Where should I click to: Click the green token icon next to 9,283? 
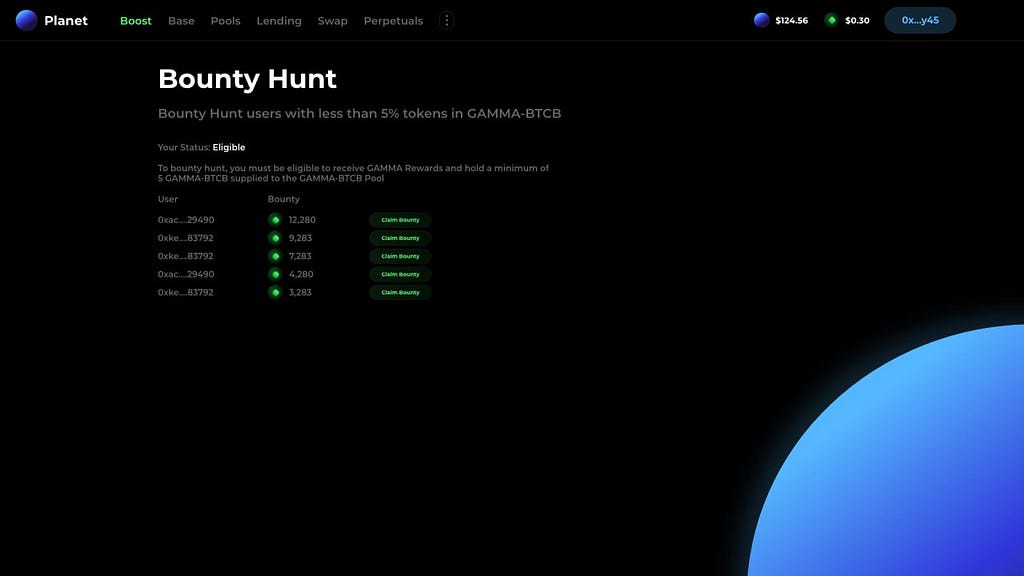click(275, 238)
